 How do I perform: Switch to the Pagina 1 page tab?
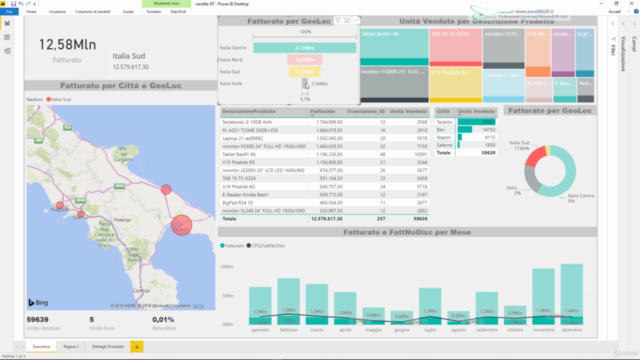[71, 347]
